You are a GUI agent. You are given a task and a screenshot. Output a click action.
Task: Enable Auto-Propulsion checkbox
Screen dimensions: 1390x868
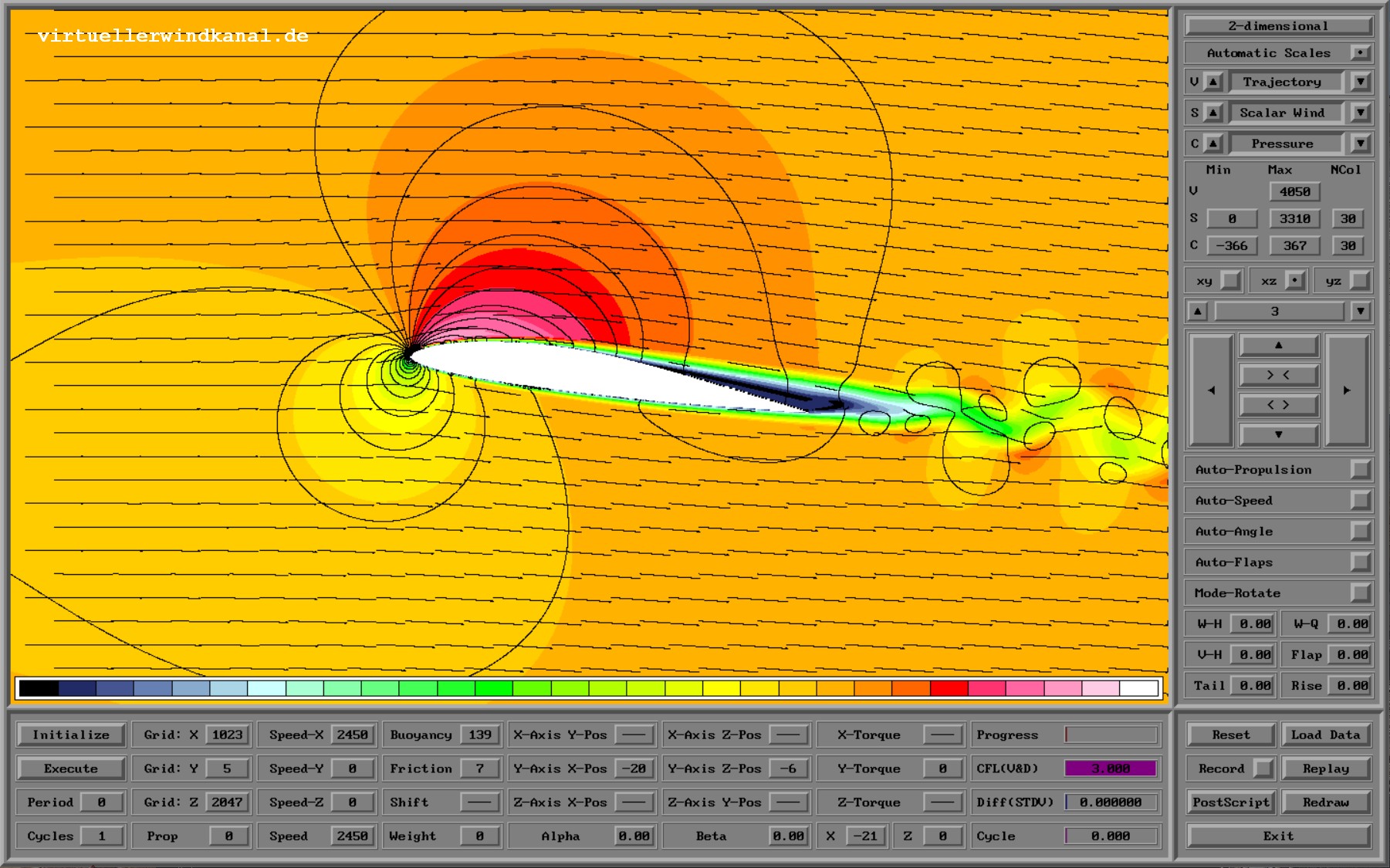coord(1361,469)
